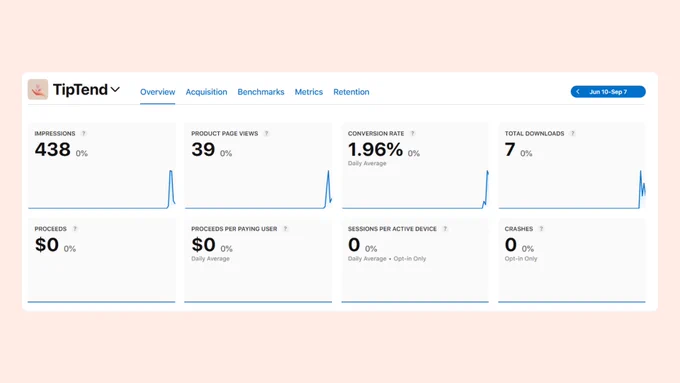Switch to the Overview tab
The image size is (680, 383).
(157, 92)
